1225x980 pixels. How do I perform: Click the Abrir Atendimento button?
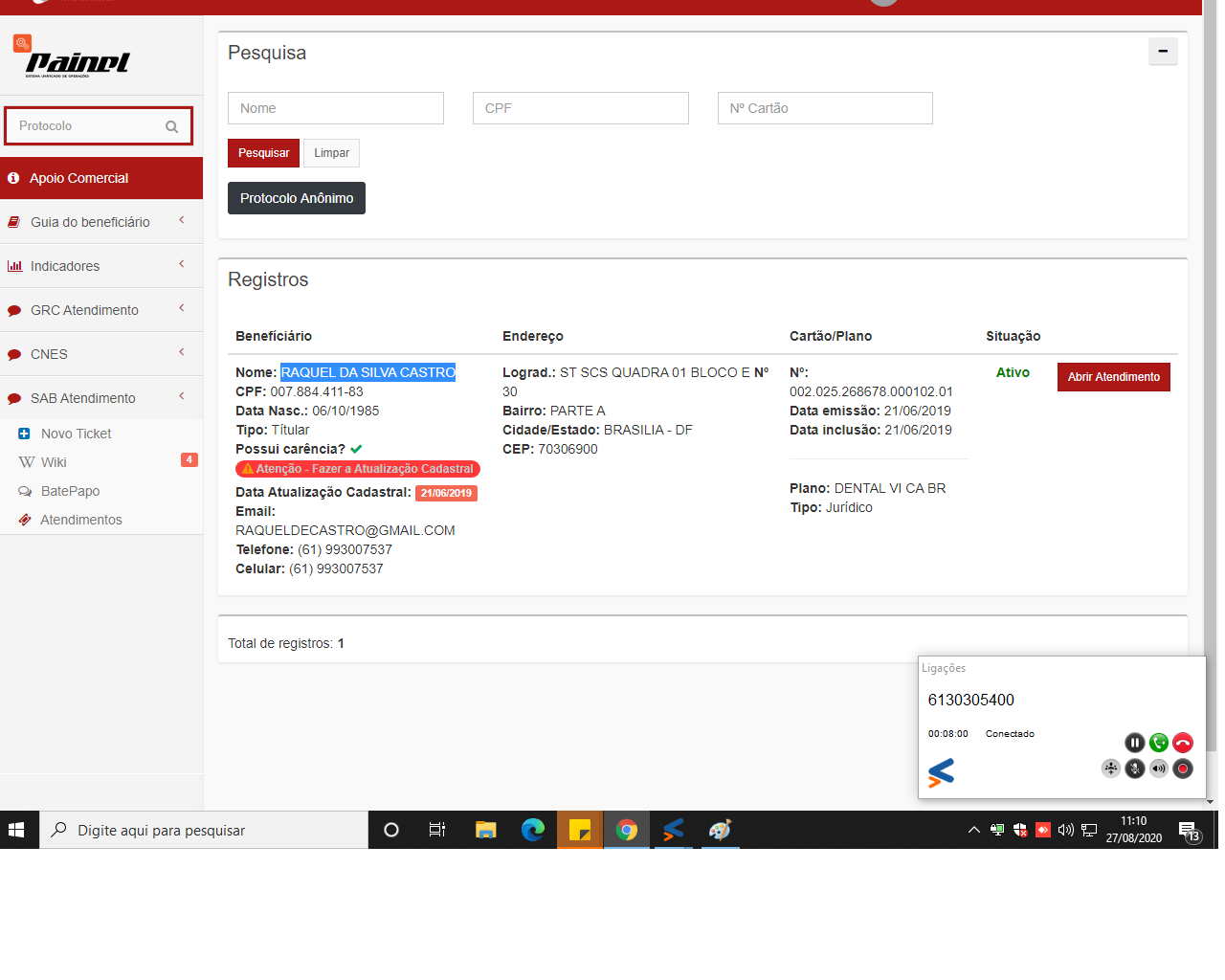[1113, 377]
